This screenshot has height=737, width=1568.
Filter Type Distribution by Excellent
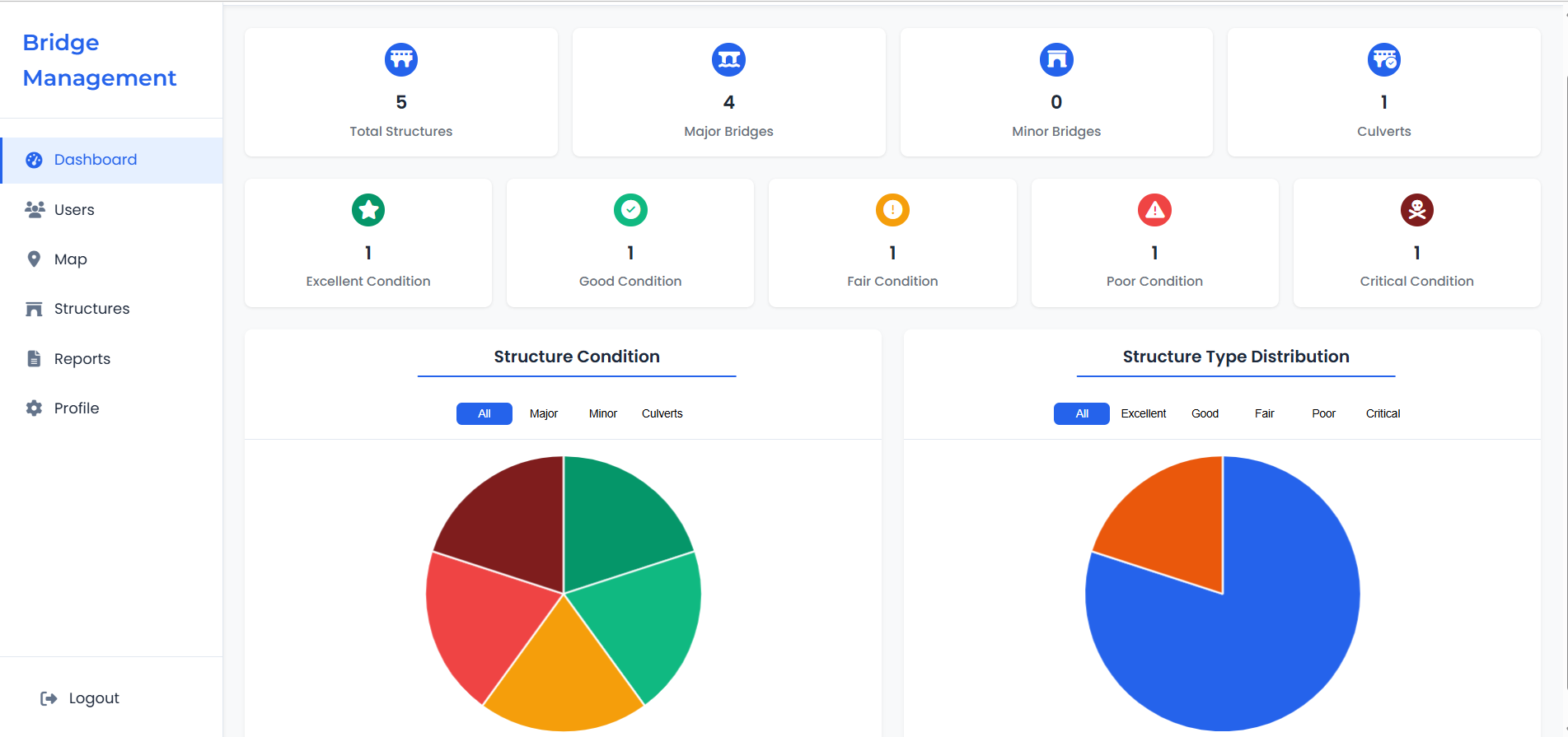click(1144, 413)
